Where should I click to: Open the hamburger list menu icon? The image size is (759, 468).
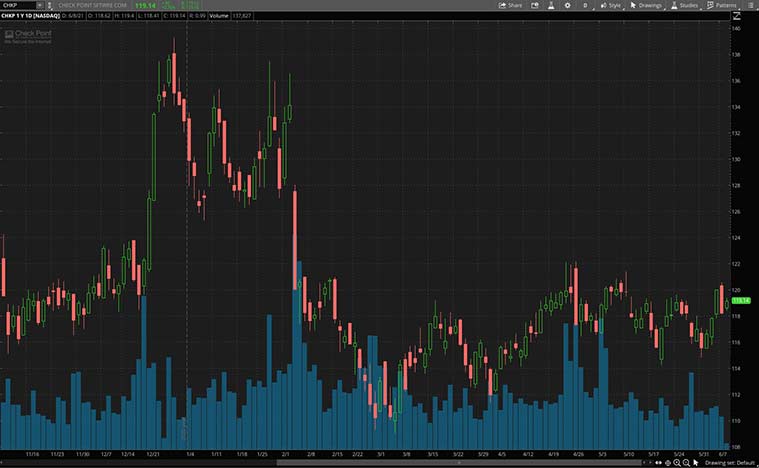(x=751, y=5)
